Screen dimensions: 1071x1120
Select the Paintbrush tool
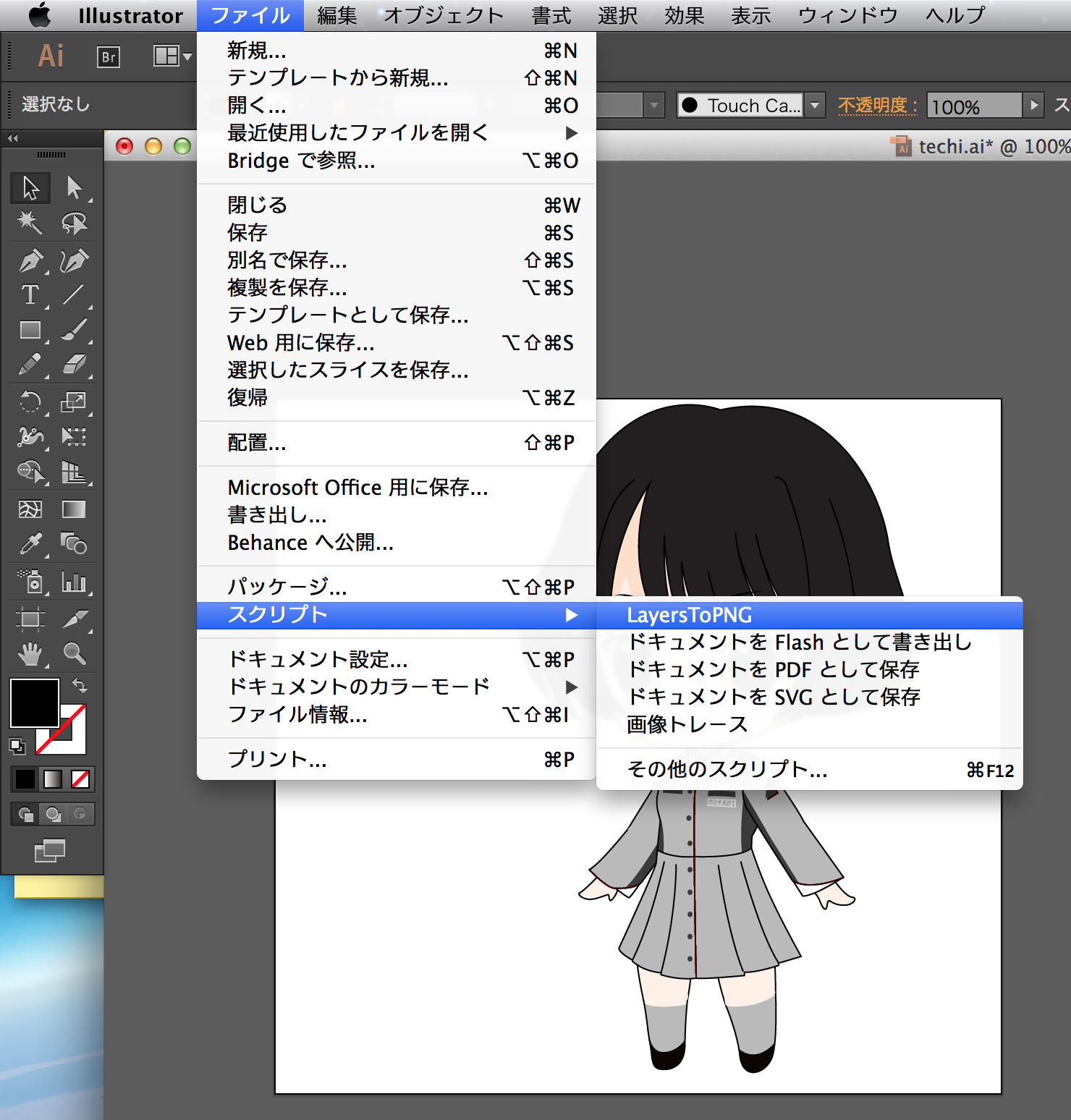click(x=74, y=331)
